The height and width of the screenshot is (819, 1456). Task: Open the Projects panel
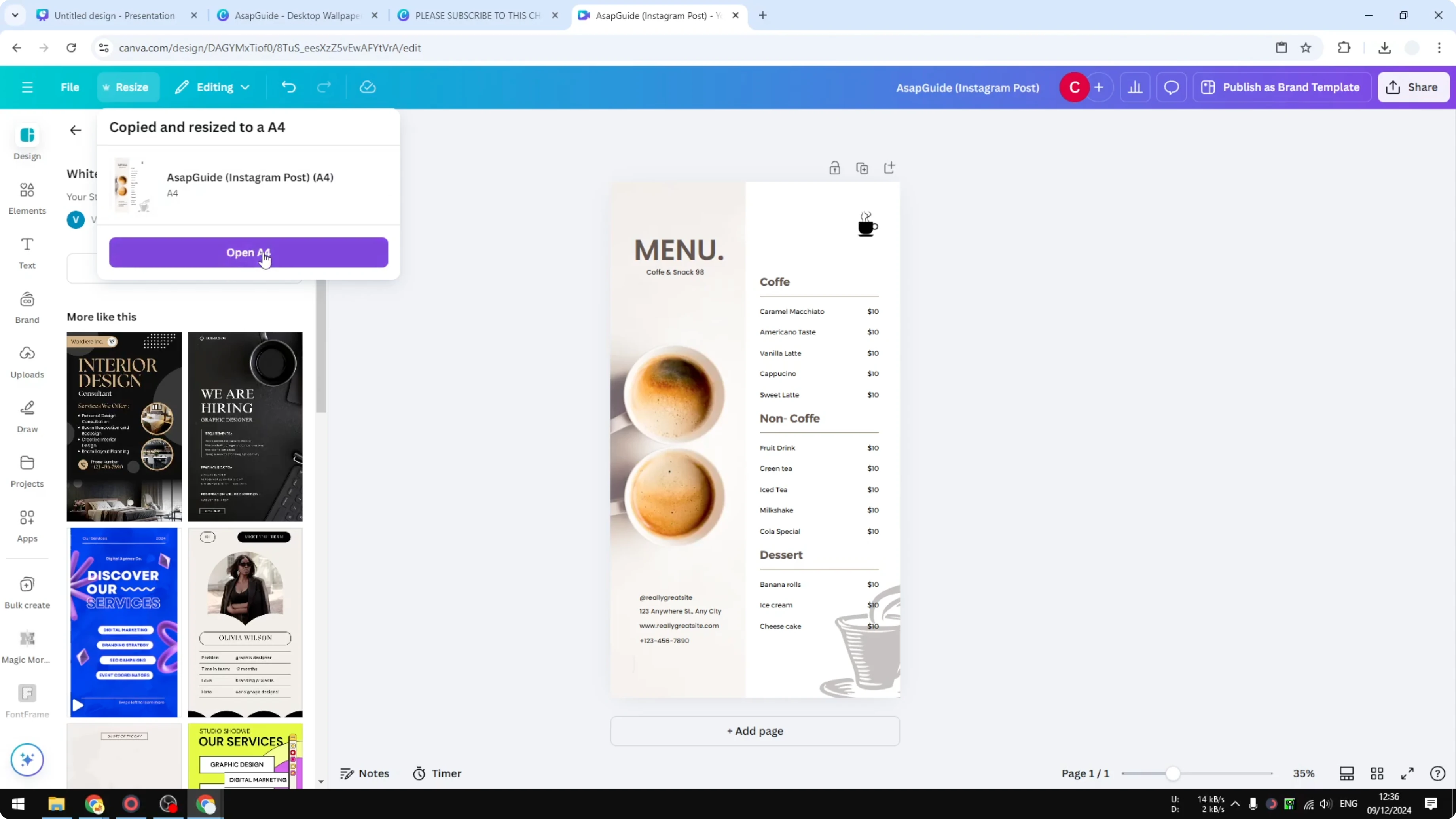27,471
